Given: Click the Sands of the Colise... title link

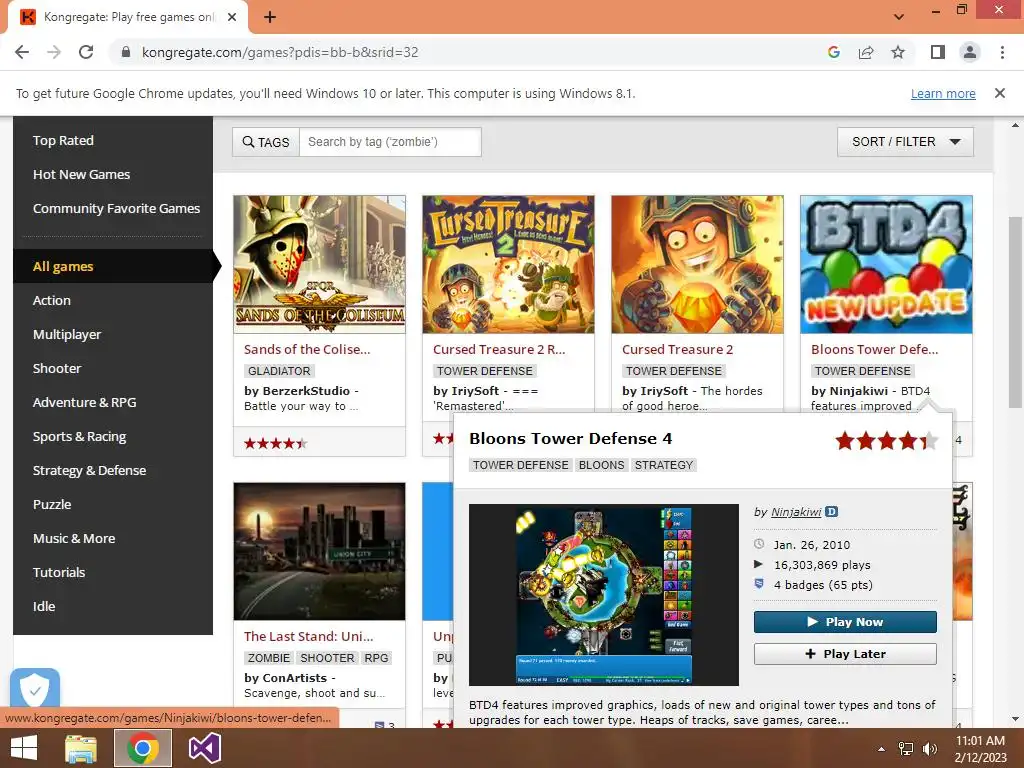Looking at the screenshot, I should pyautogui.click(x=307, y=349).
